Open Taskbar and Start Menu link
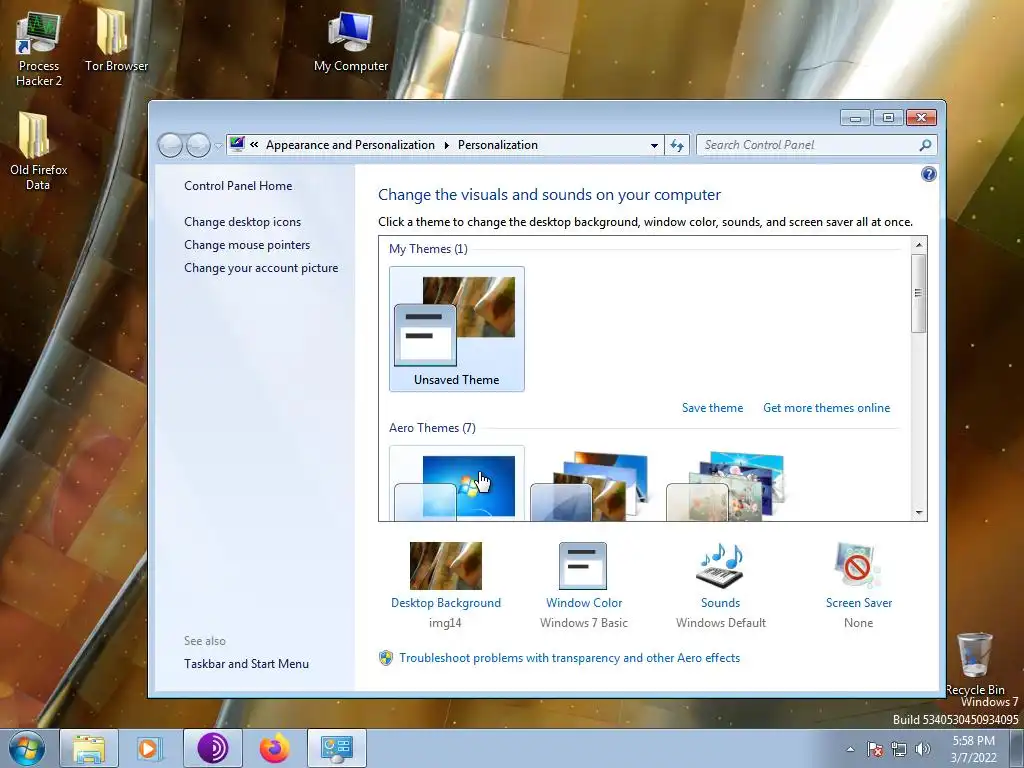 pos(246,664)
